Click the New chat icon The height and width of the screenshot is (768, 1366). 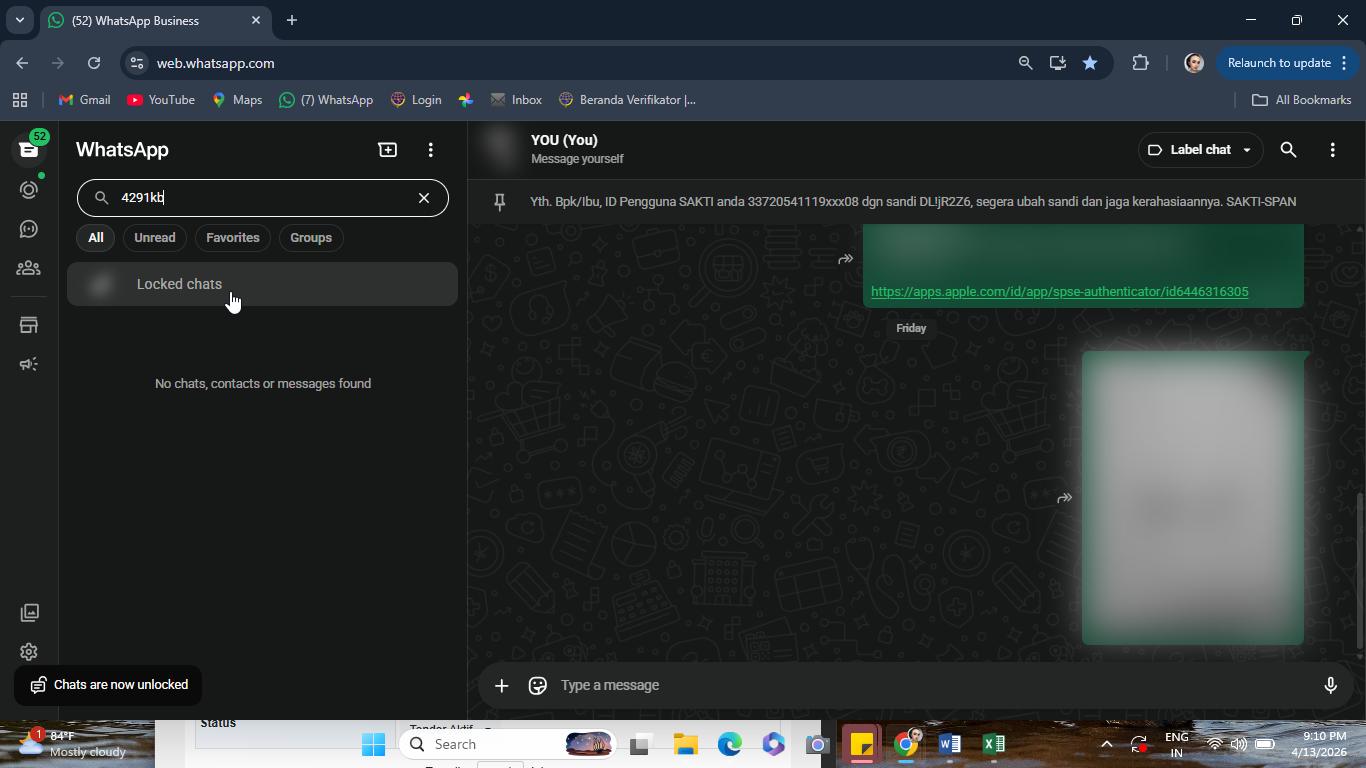[387, 150]
